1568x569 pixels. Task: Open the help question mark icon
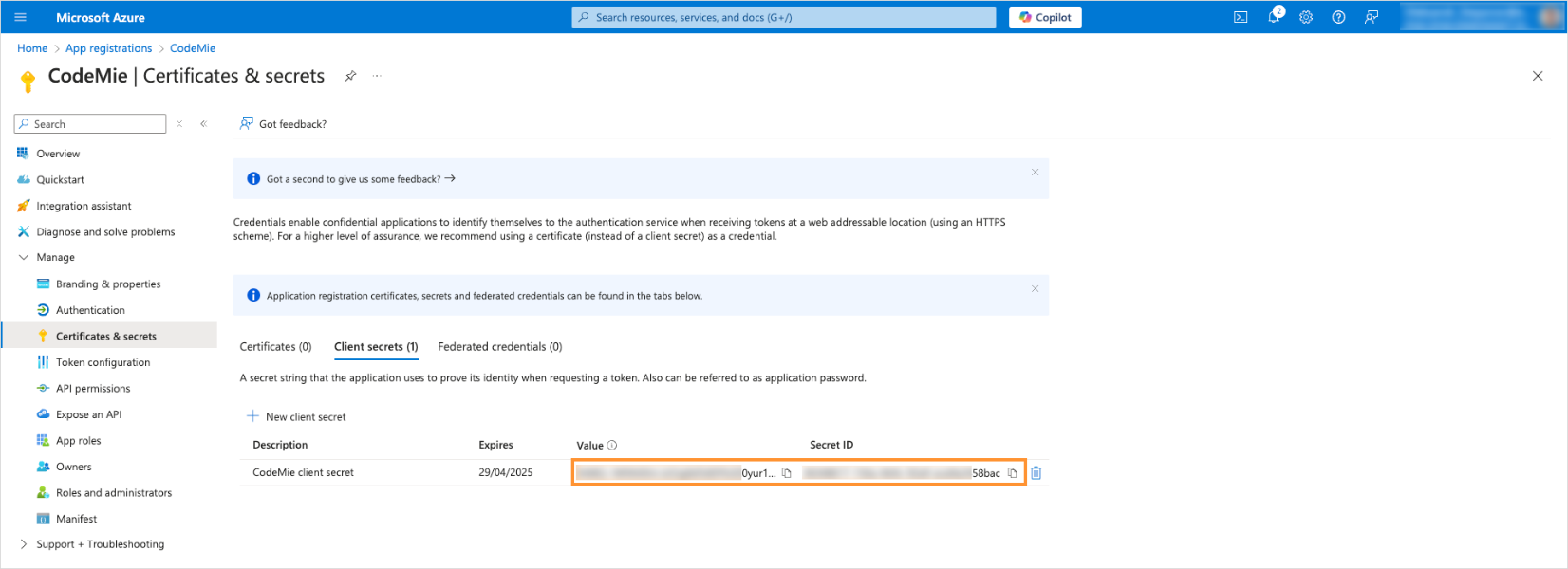[x=1338, y=17]
